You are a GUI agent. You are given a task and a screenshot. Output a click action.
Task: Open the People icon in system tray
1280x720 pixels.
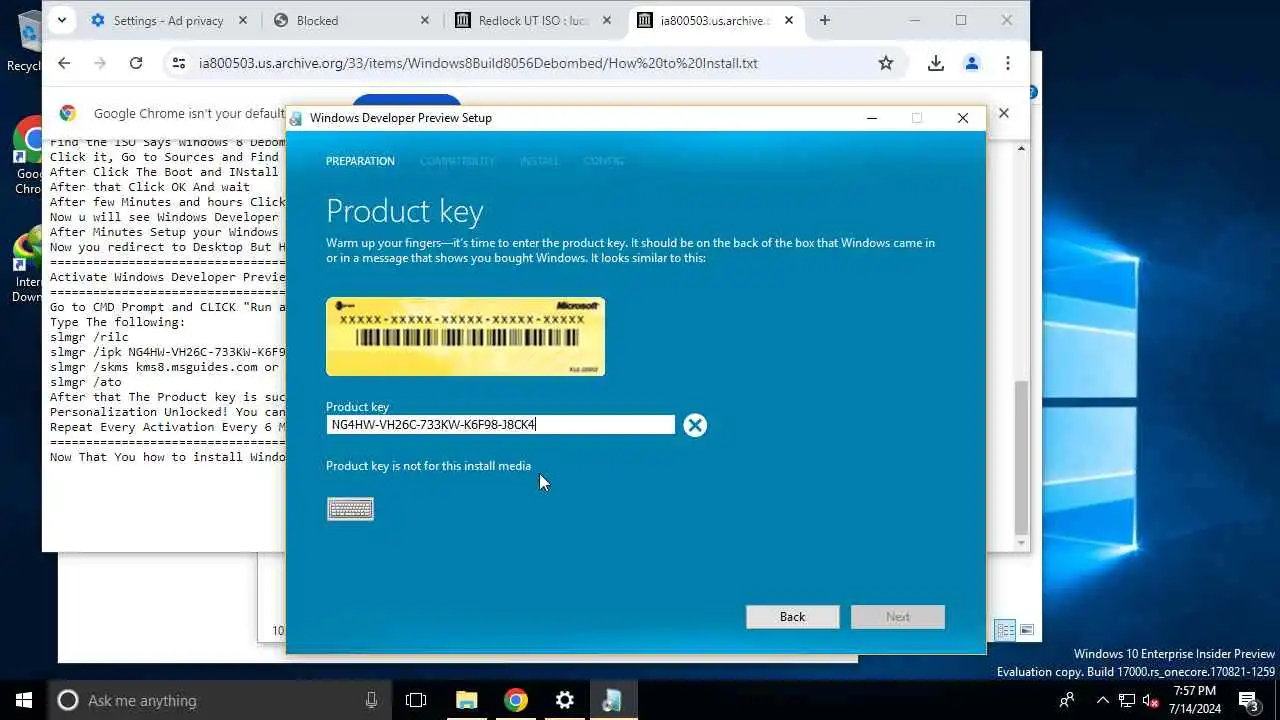[x=1067, y=700]
